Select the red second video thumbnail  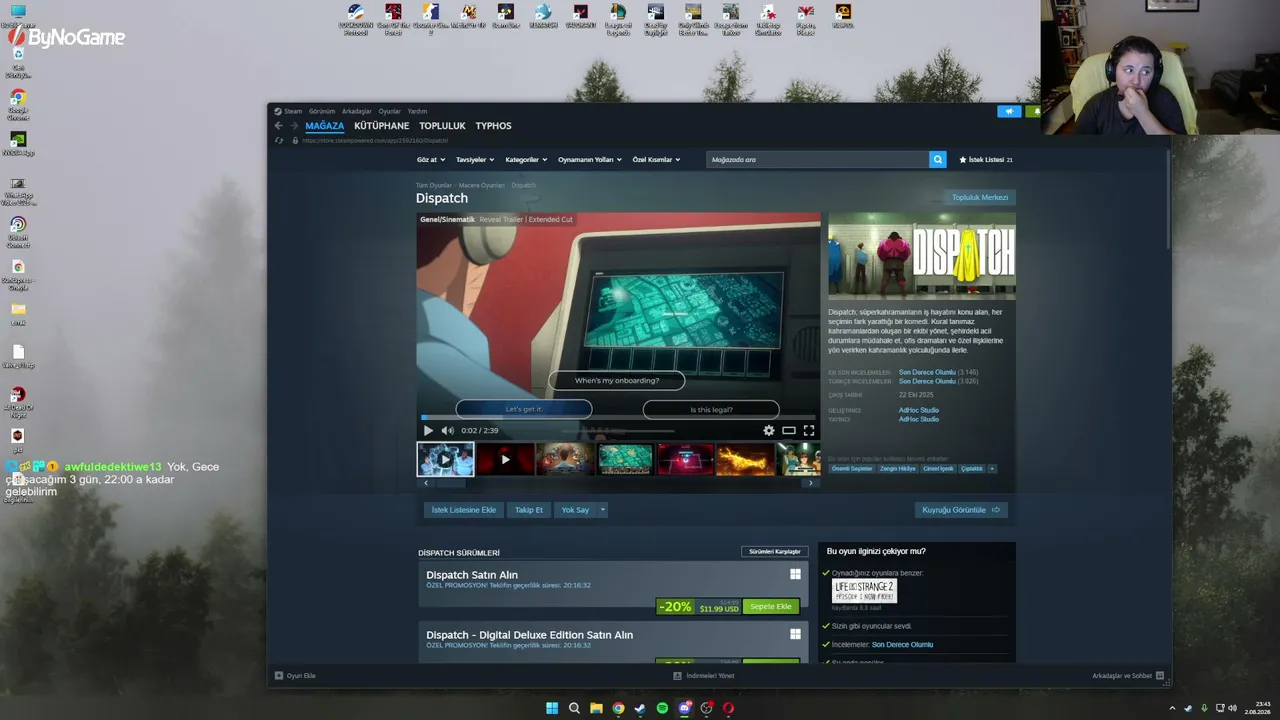coord(505,459)
